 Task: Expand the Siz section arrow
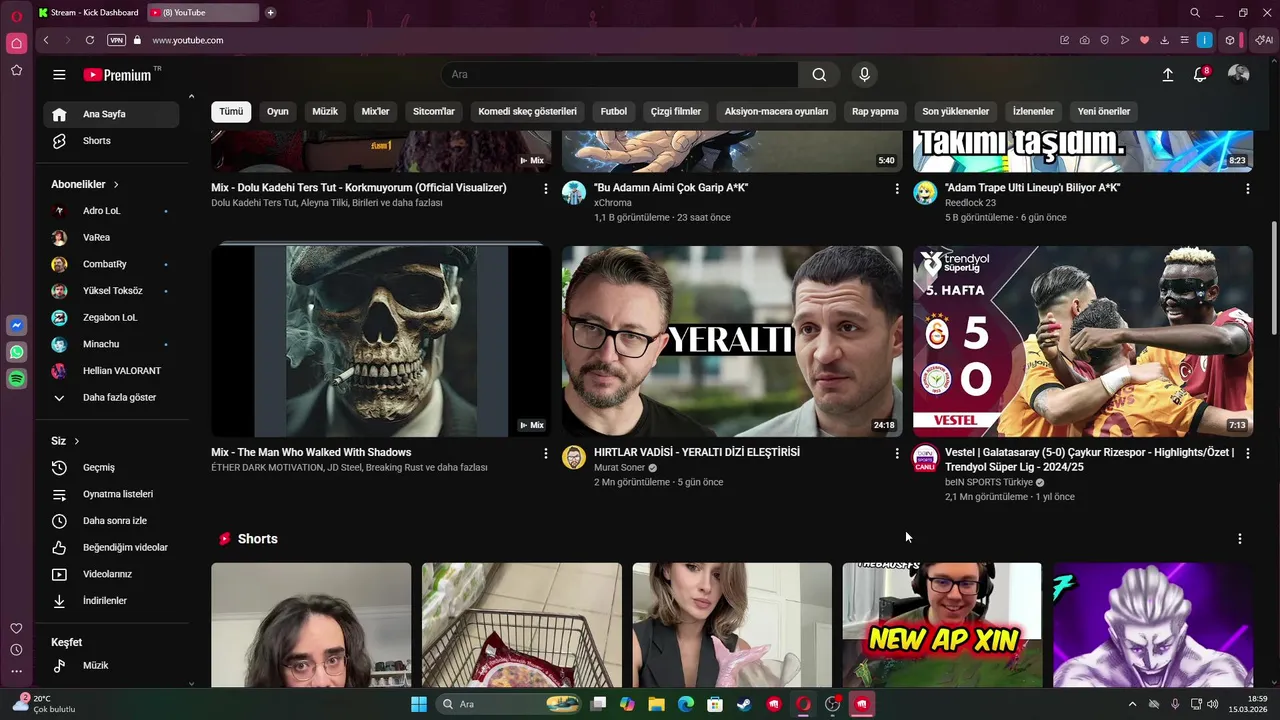pos(76,441)
